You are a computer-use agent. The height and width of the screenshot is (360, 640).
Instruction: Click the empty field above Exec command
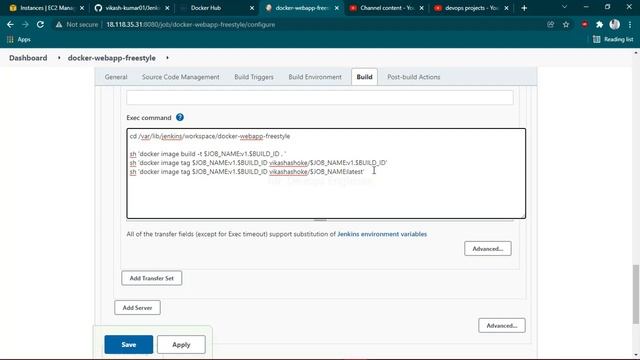click(320, 97)
